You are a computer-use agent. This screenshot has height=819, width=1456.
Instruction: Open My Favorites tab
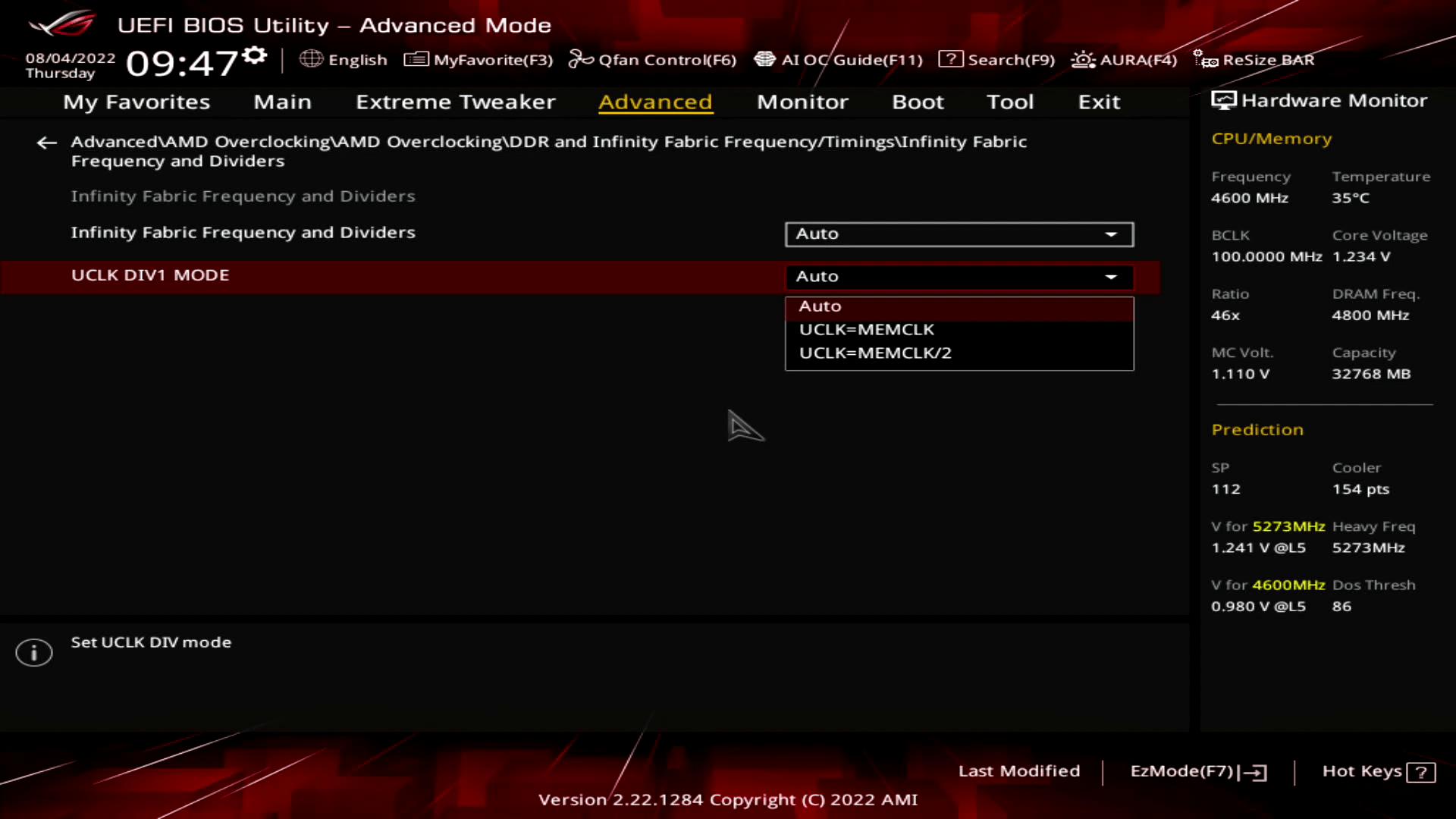pos(136,102)
